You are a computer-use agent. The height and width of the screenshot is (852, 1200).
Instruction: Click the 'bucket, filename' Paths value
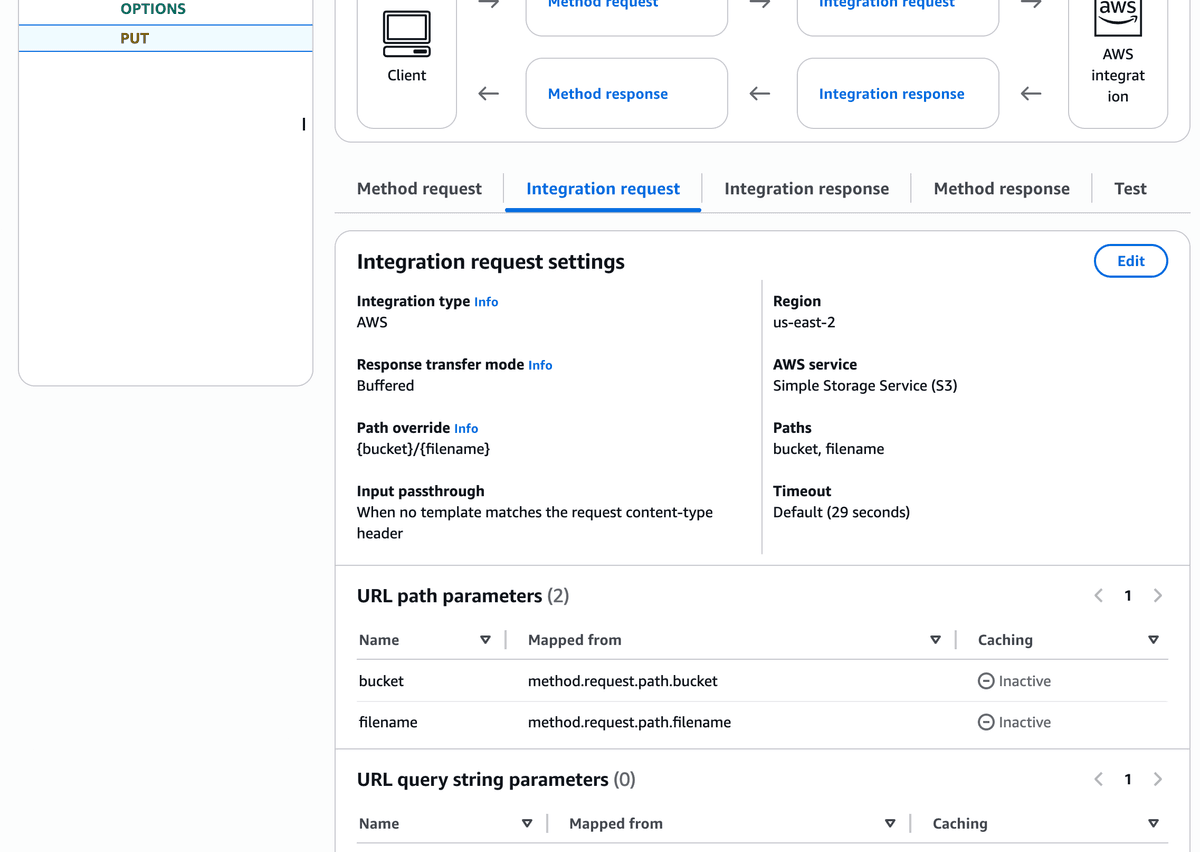click(828, 449)
